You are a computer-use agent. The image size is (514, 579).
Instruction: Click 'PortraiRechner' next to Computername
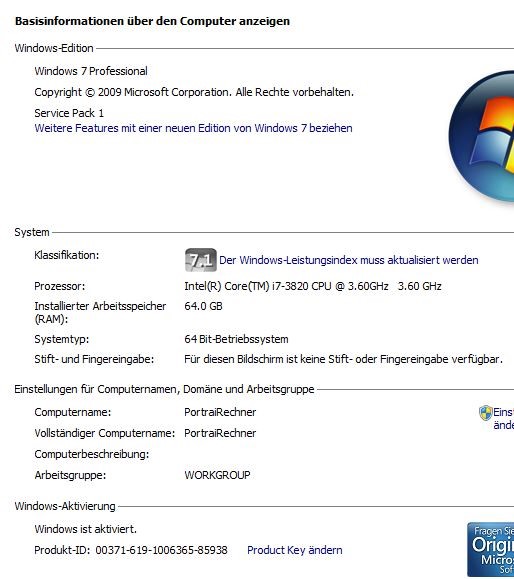pos(220,412)
